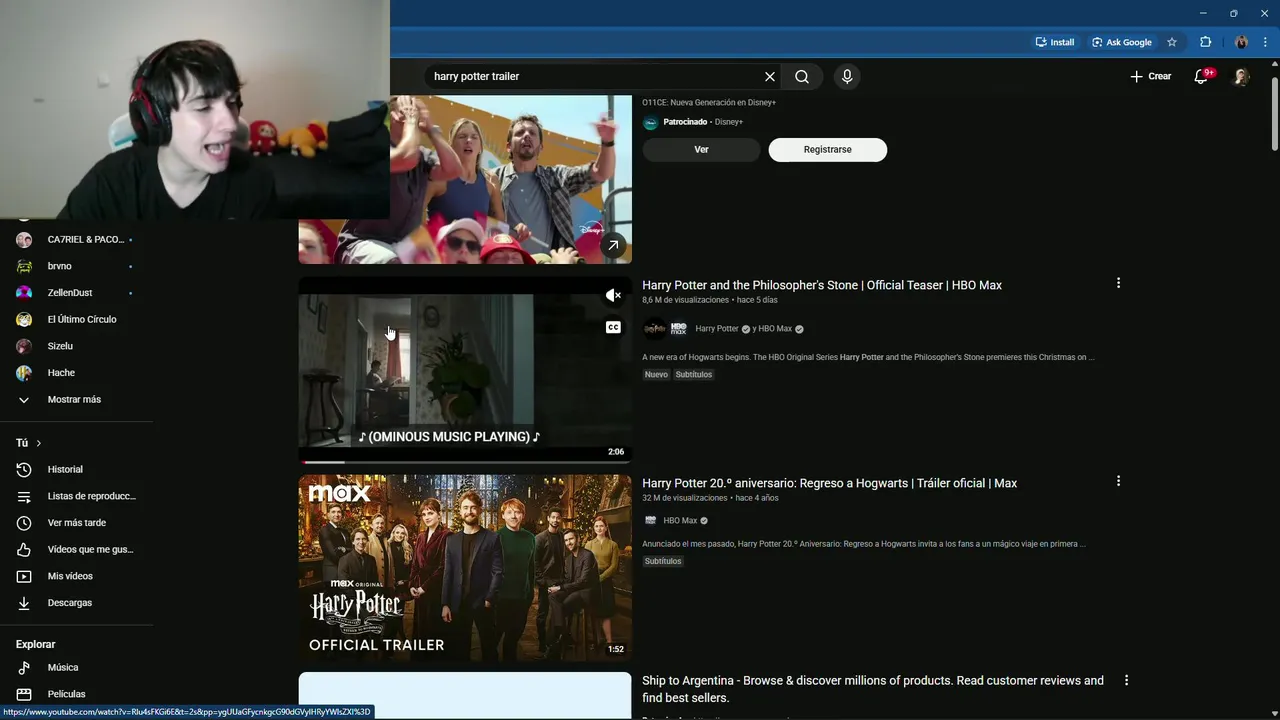This screenshot has width=1280, height=720.
Task: Clear the harry potter trailer search text
Action: [770, 76]
